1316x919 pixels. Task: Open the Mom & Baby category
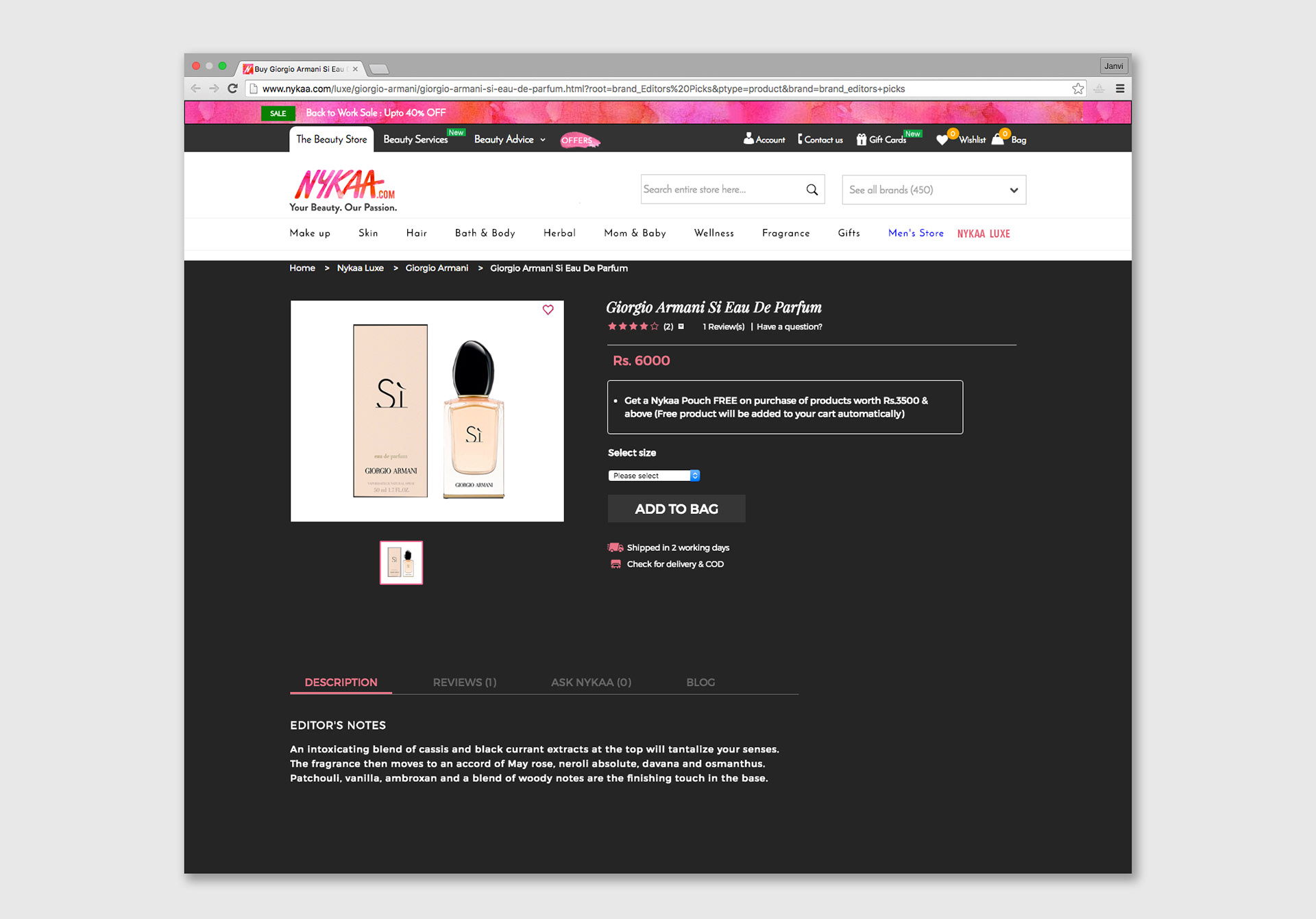pos(635,233)
